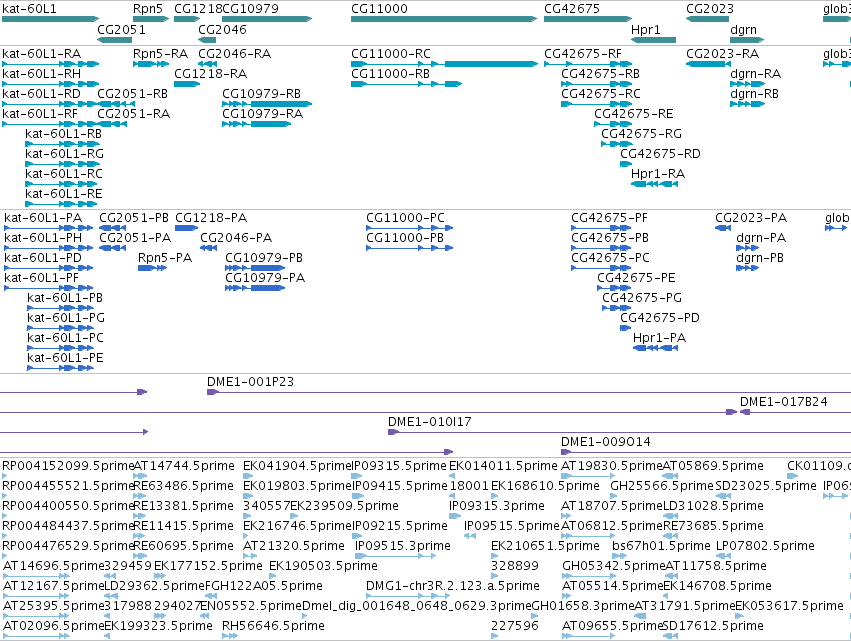Open BAC clone DME1-009O14
The width and height of the screenshot is (851, 641).
pyautogui.click(x=706, y=452)
